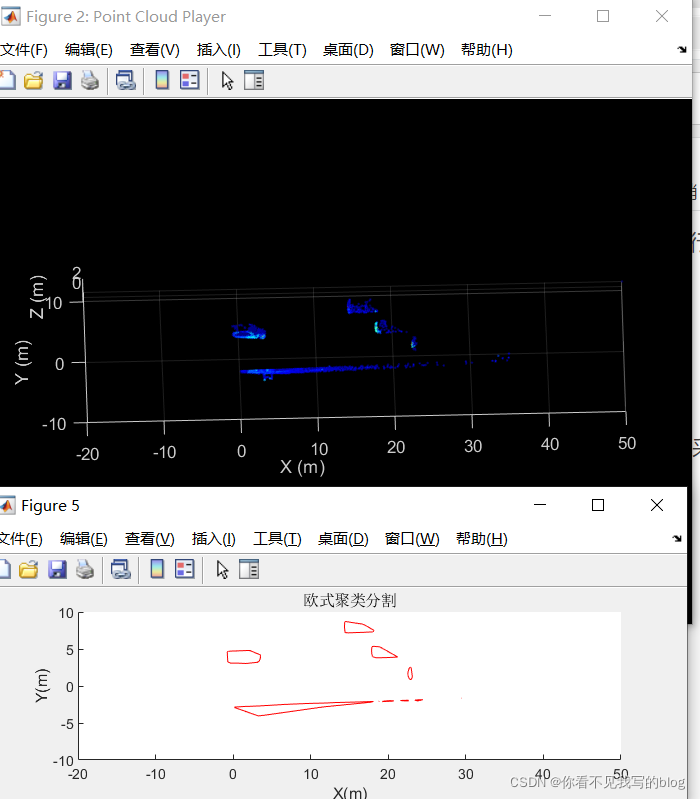The width and height of the screenshot is (700, 799).
Task: Click MATLAB logo icon of Figure 2 title bar
Action: click(10, 16)
